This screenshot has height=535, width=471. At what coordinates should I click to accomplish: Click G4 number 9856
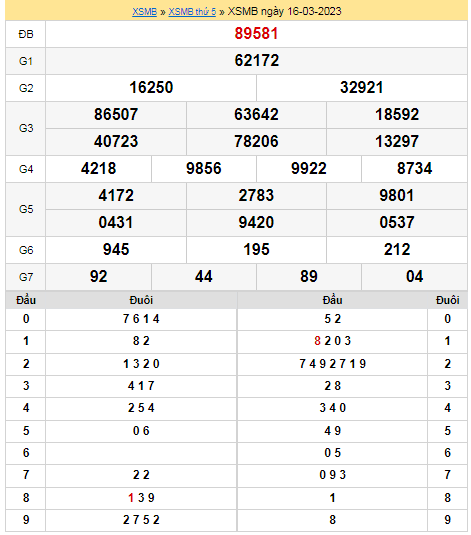(204, 168)
